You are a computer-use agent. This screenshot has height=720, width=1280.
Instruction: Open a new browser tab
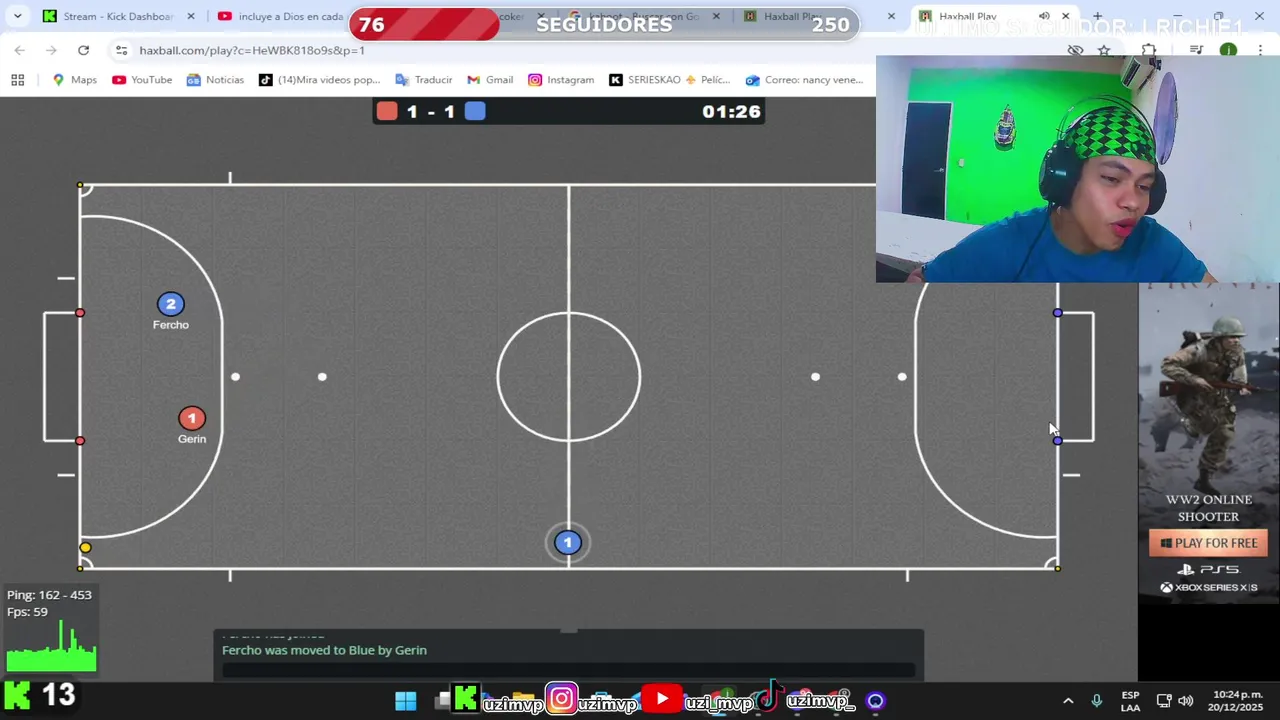[x=1097, y=16]
